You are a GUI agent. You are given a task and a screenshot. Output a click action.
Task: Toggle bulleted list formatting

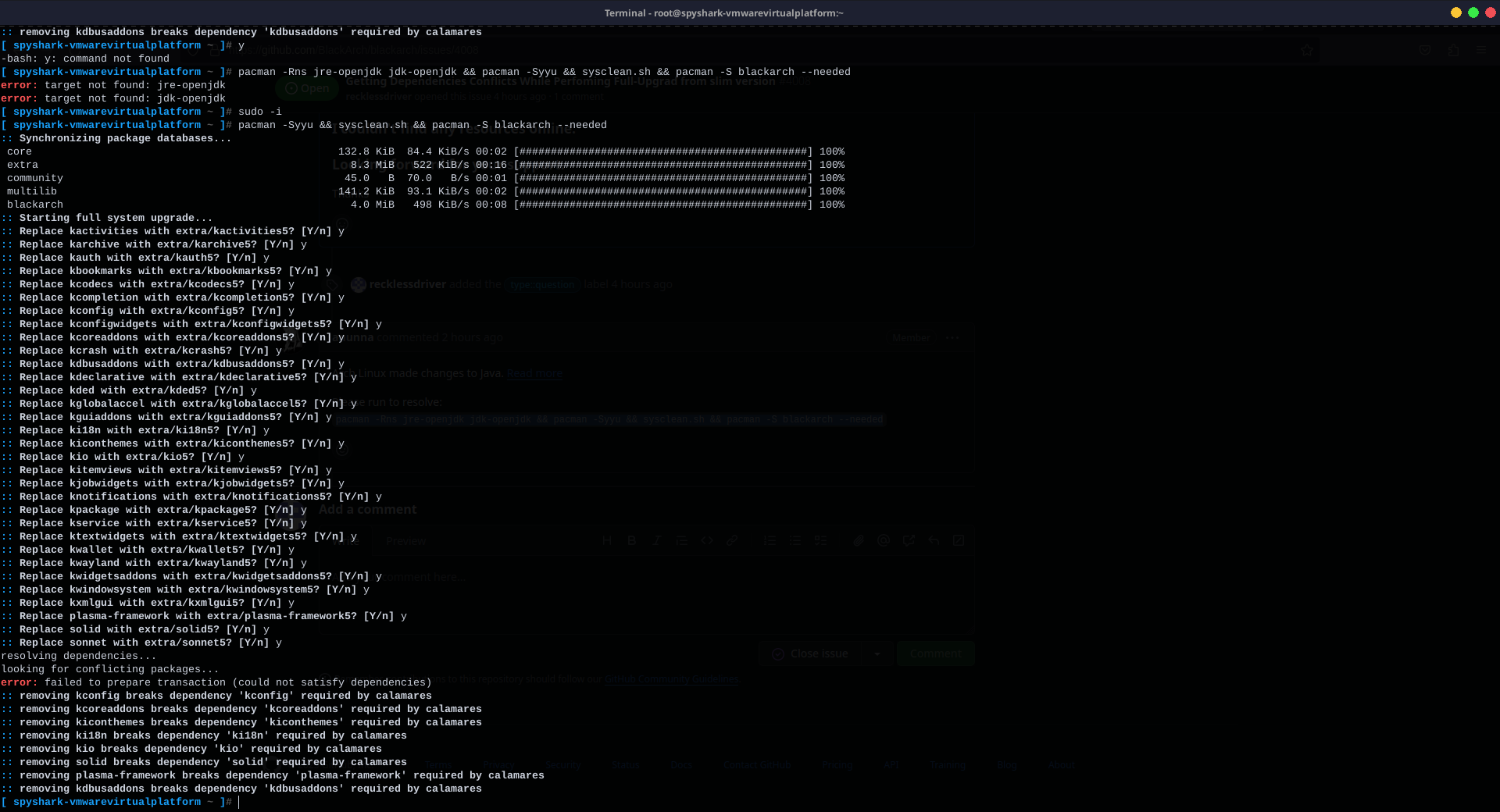(796, 540)
